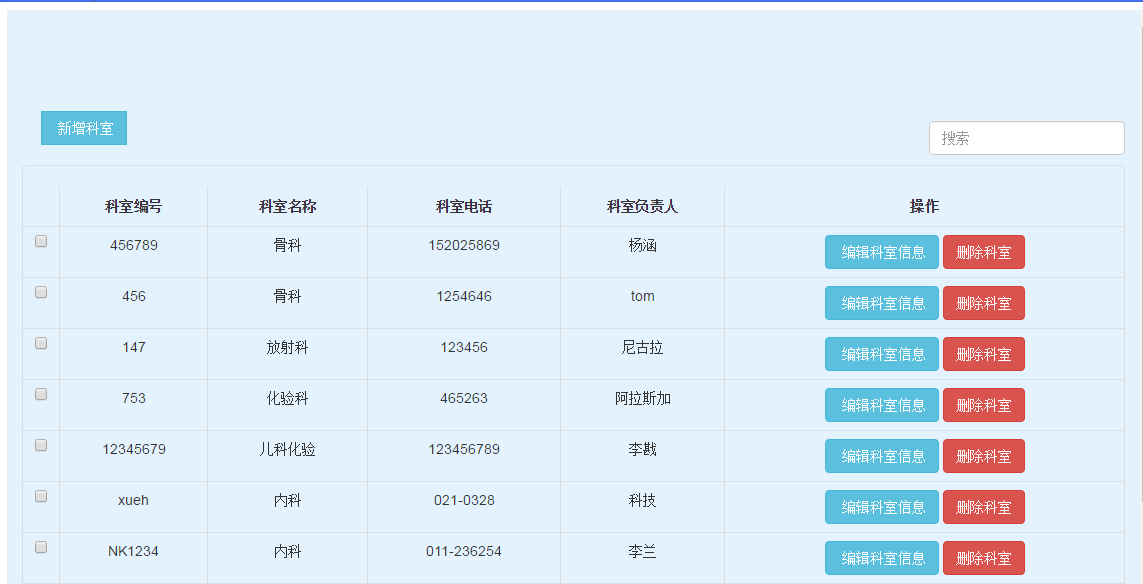
Task: Toggle the checkbox for 儿科化验 row
Action: point(41,445)
